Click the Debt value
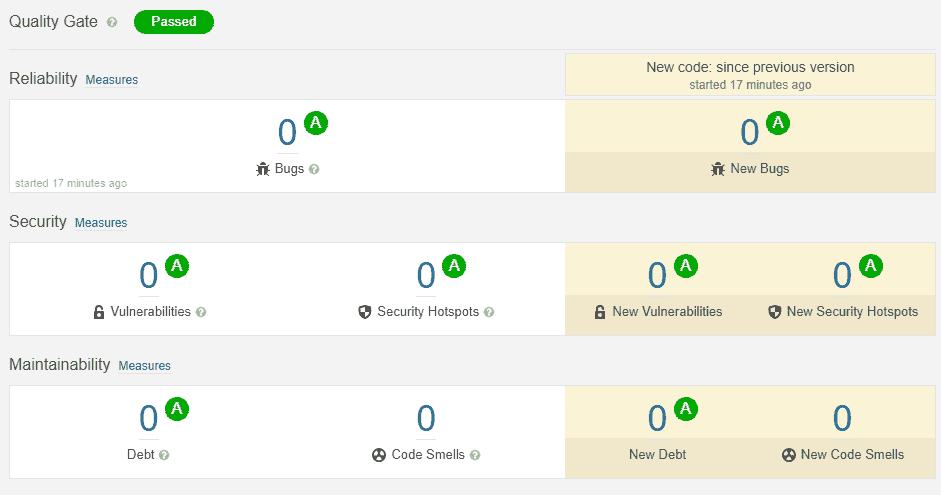 click(148, 418)
